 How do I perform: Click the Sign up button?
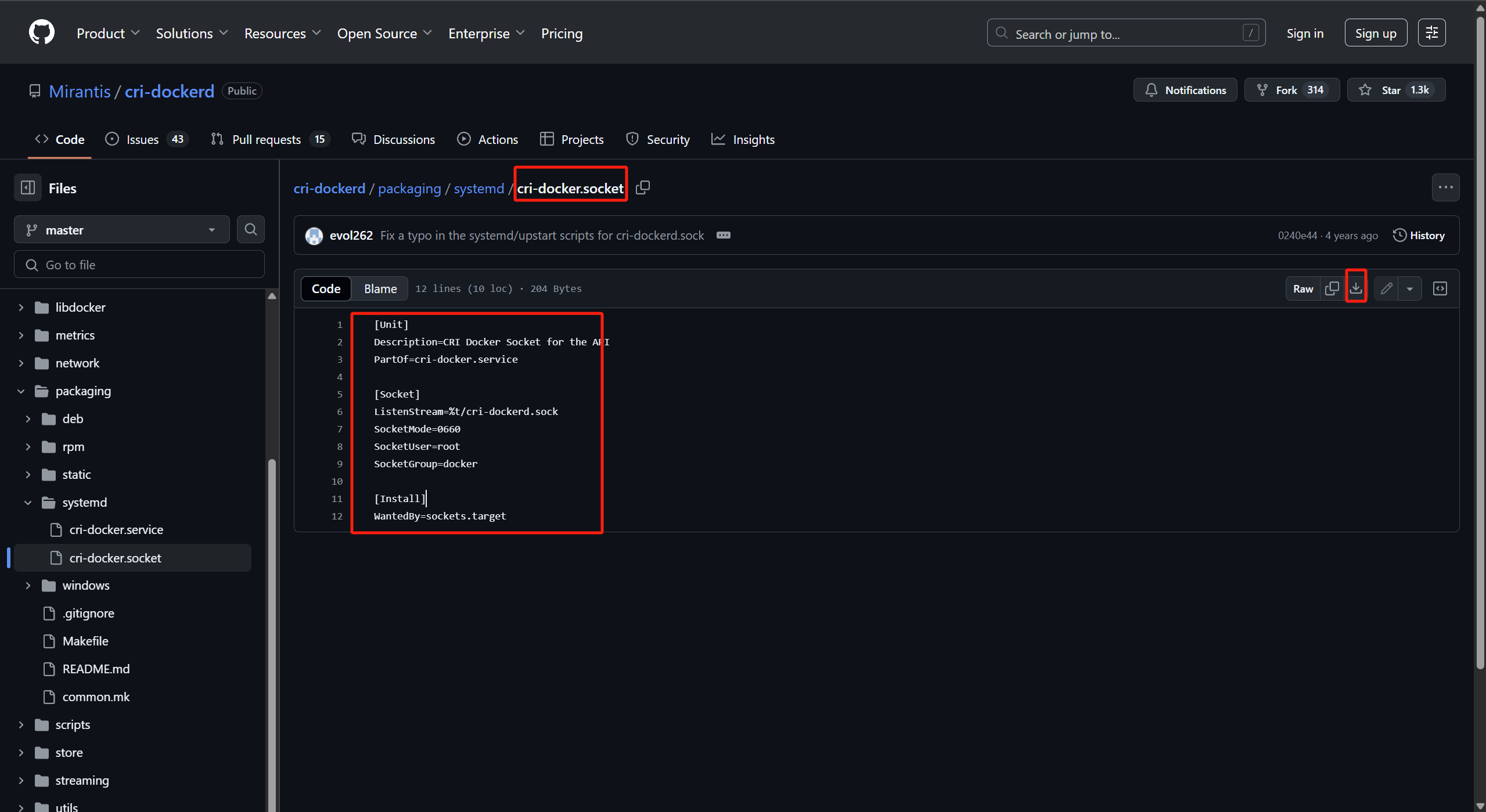click(x=1376, y=33)
